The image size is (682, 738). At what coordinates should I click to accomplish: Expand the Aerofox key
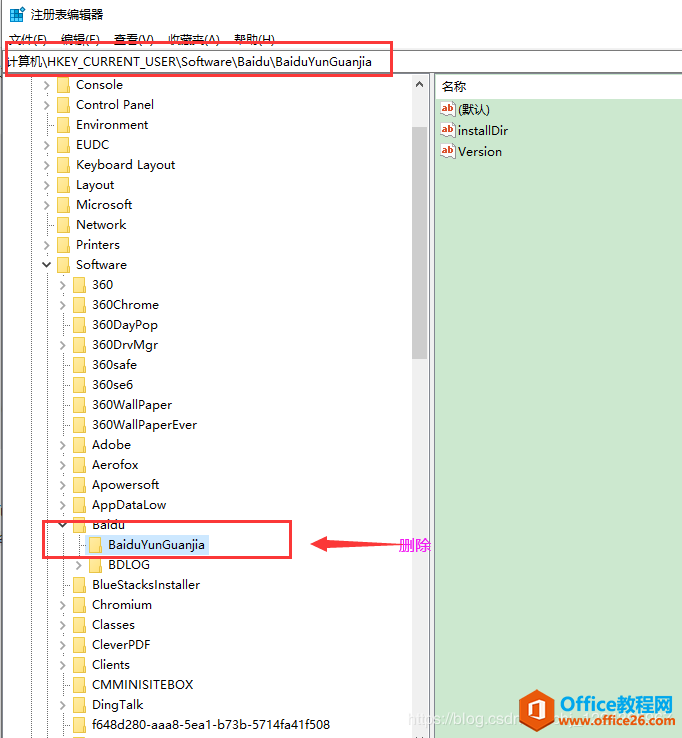point(63,465)
